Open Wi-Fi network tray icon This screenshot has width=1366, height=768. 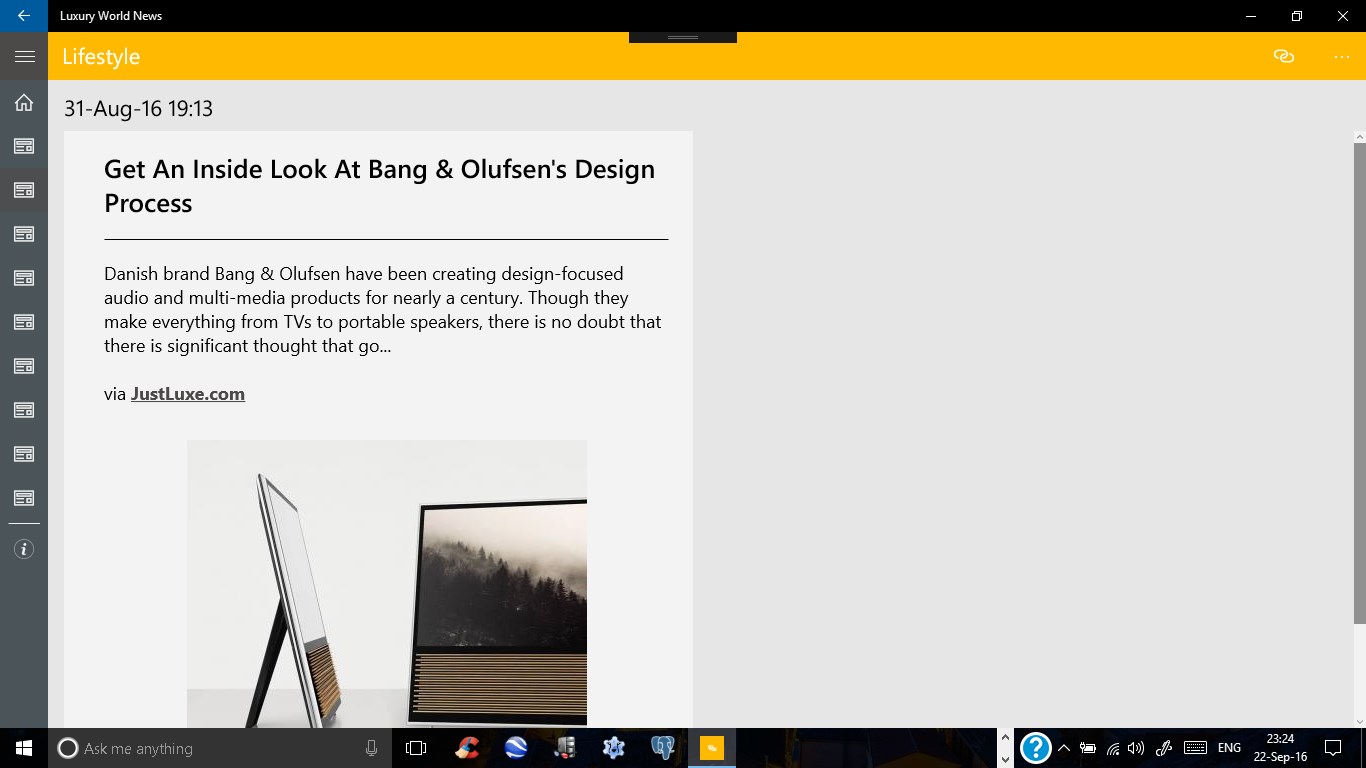click(1113, 748)
